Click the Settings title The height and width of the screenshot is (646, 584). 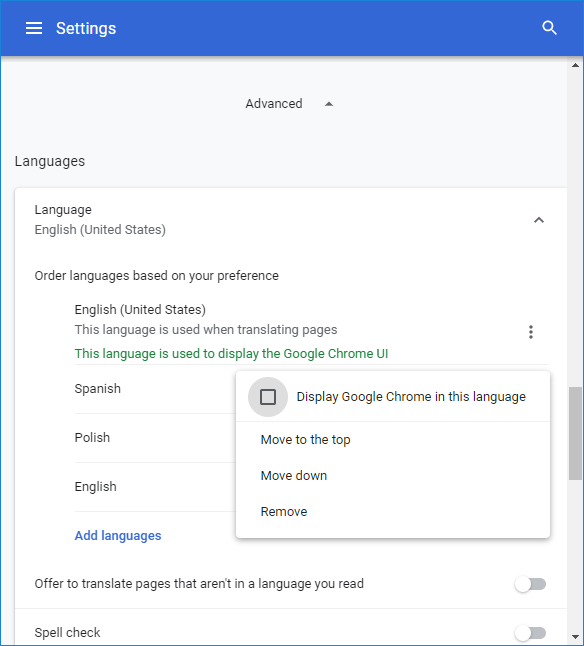(86, 28)
